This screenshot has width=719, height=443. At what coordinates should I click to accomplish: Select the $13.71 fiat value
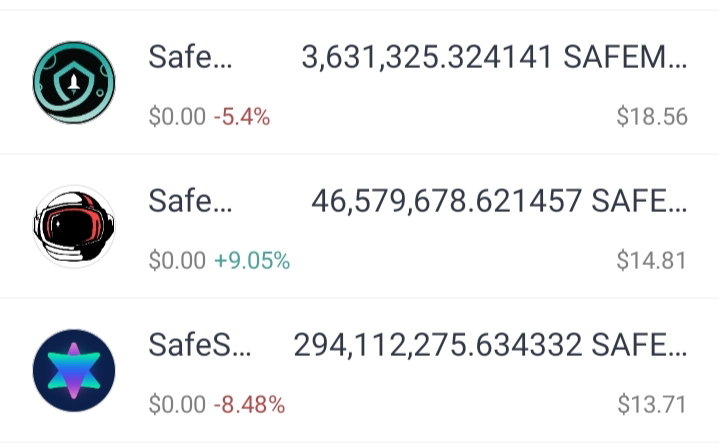[652, 404]
